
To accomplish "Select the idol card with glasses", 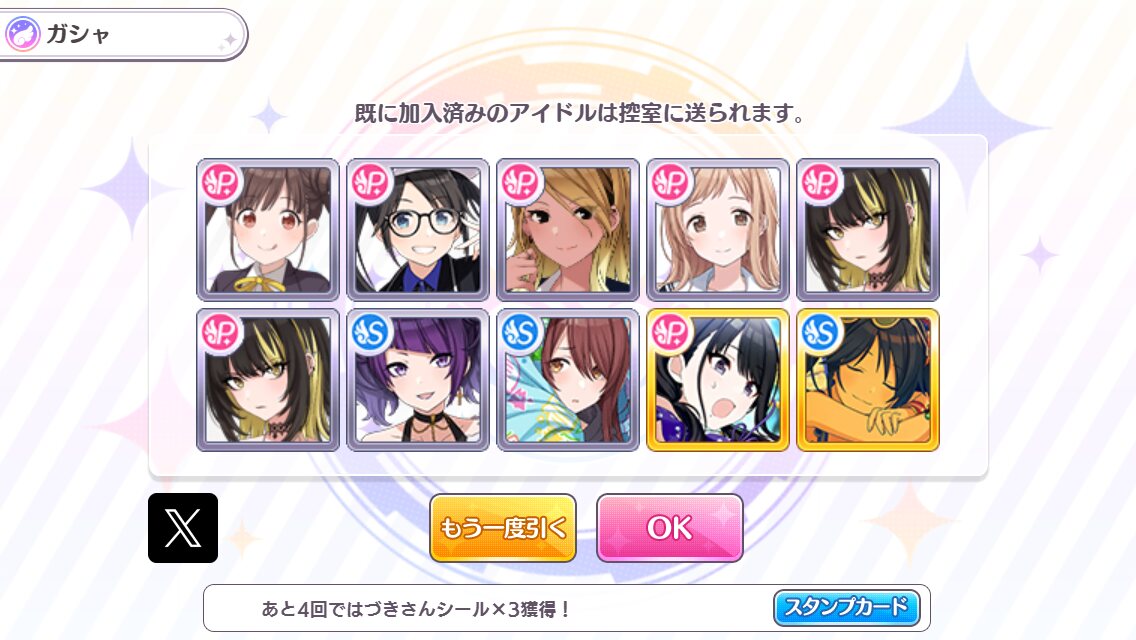I will tap(418, 230).
